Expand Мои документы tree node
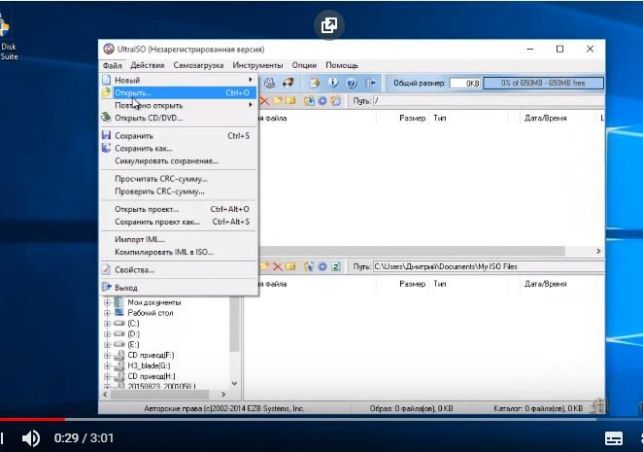643x452 pixels. point(107,302)
